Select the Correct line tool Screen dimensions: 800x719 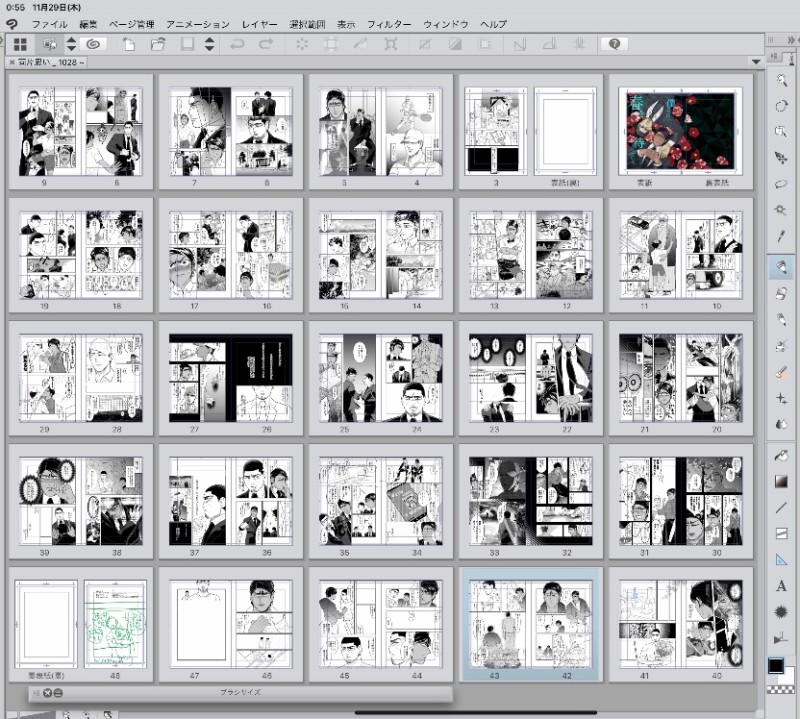point(781,638)
